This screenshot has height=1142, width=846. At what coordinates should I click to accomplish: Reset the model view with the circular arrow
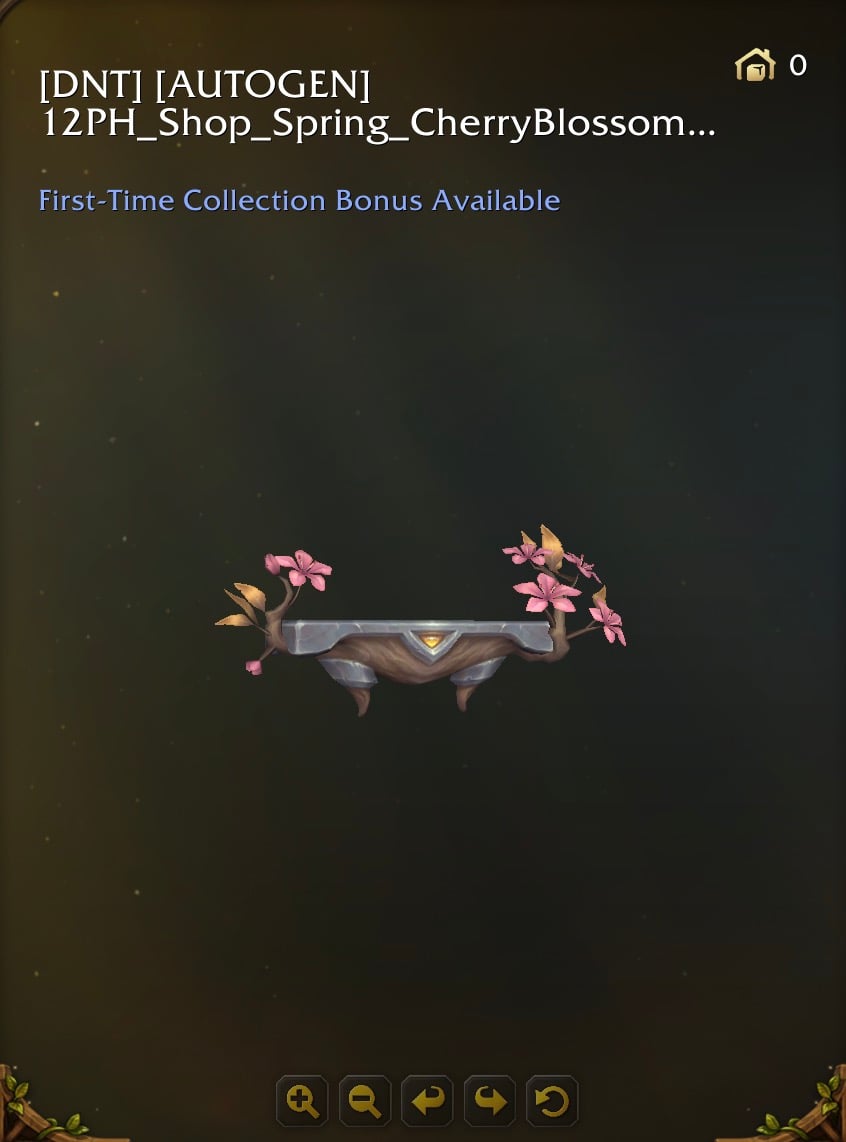(552, 1100)
